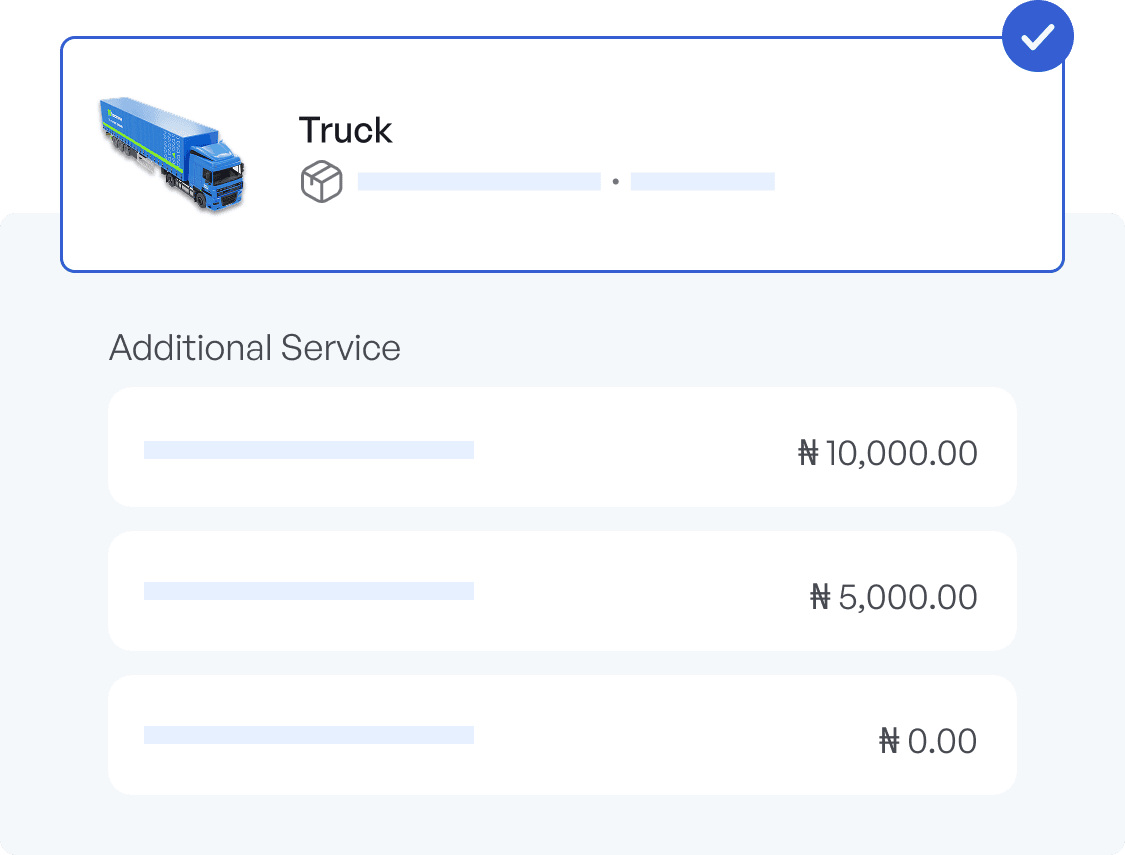Toggle selection of the Truck vehicle card
The width and height of the screenshot is (1125, 855).
pyautogui.click(x=562, y=155)
